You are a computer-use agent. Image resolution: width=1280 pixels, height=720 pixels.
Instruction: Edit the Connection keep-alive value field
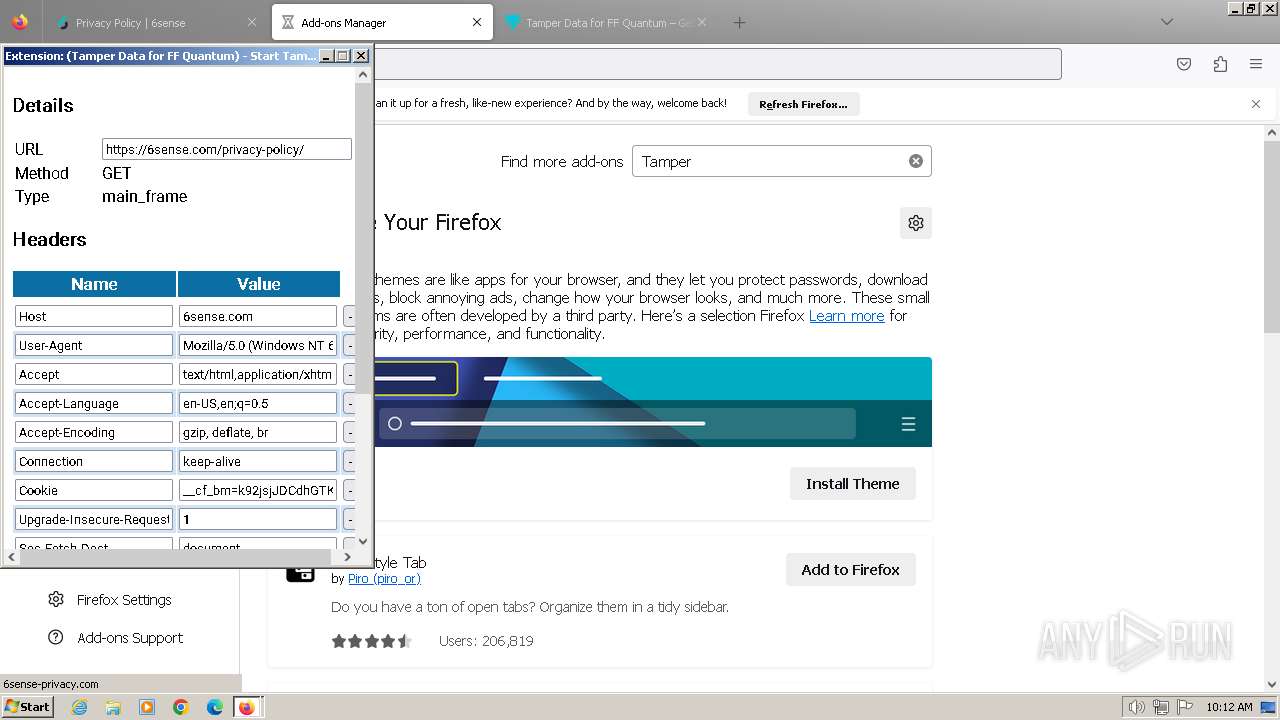258,461
